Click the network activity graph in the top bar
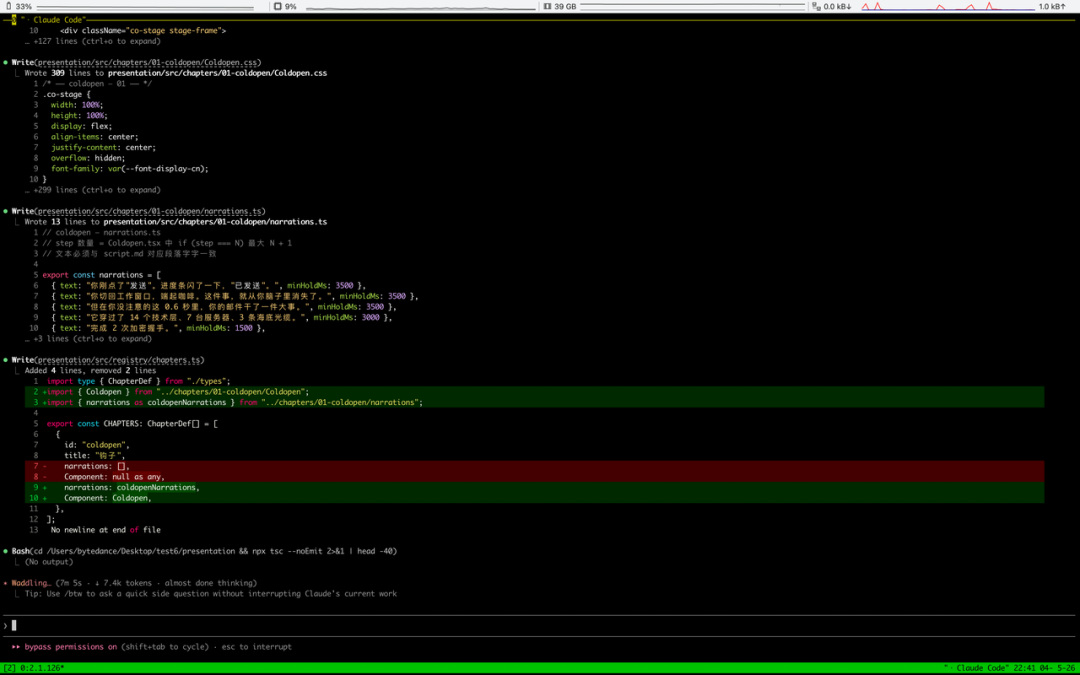 point(947,6)
